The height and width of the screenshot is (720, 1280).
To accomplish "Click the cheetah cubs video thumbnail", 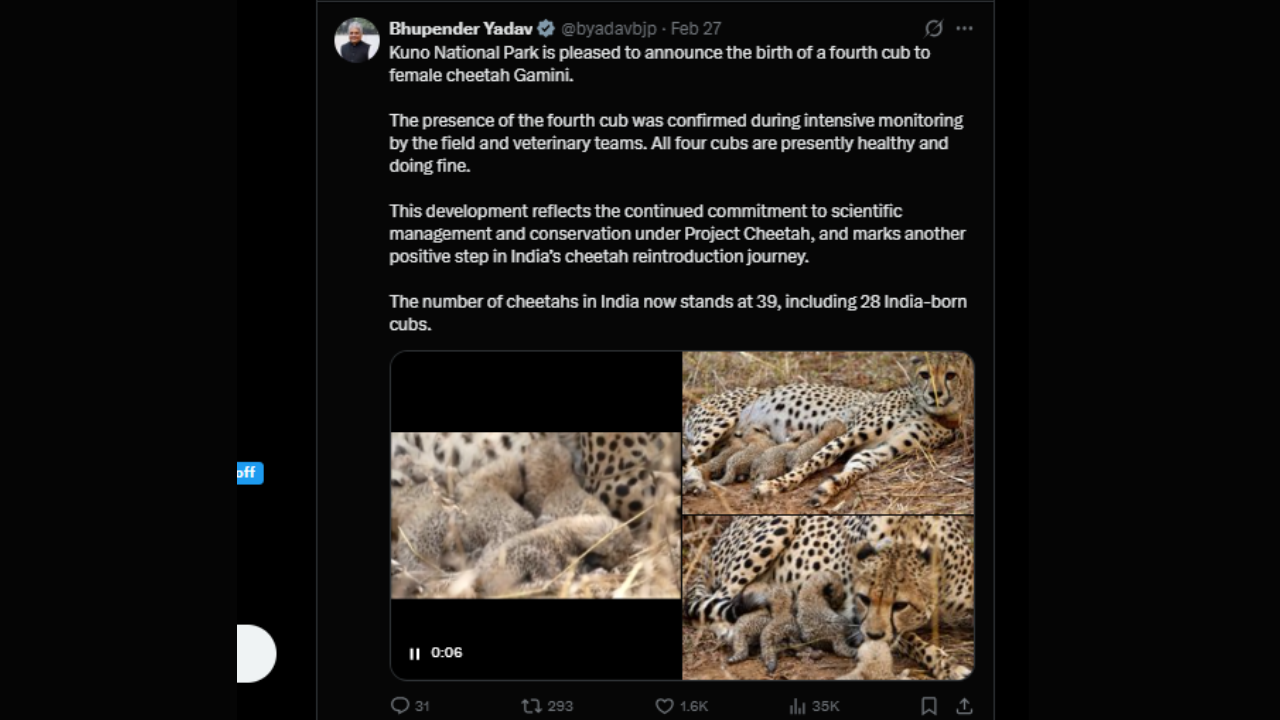I will 535,515.
